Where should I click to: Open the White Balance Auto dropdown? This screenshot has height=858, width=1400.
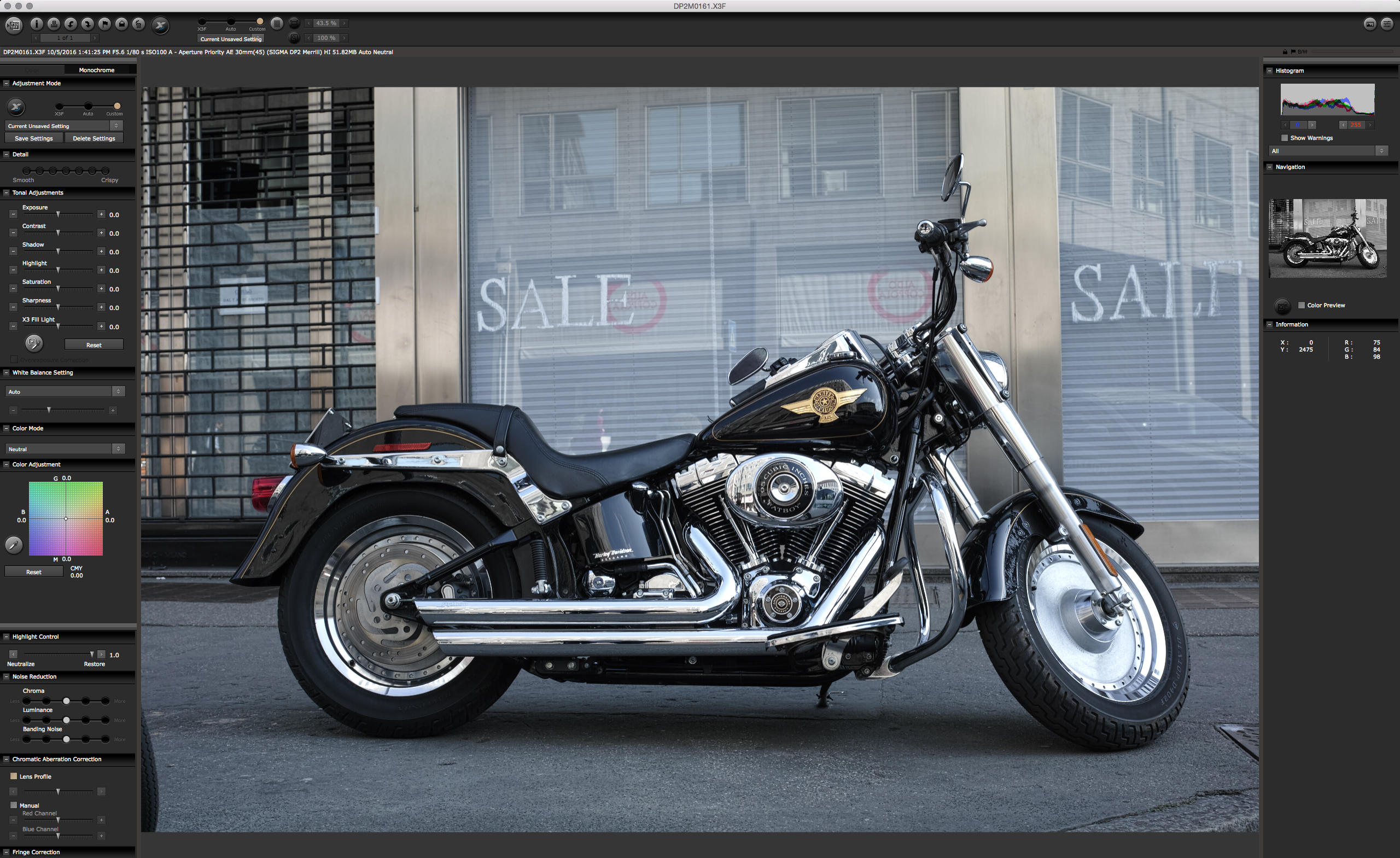65,392
